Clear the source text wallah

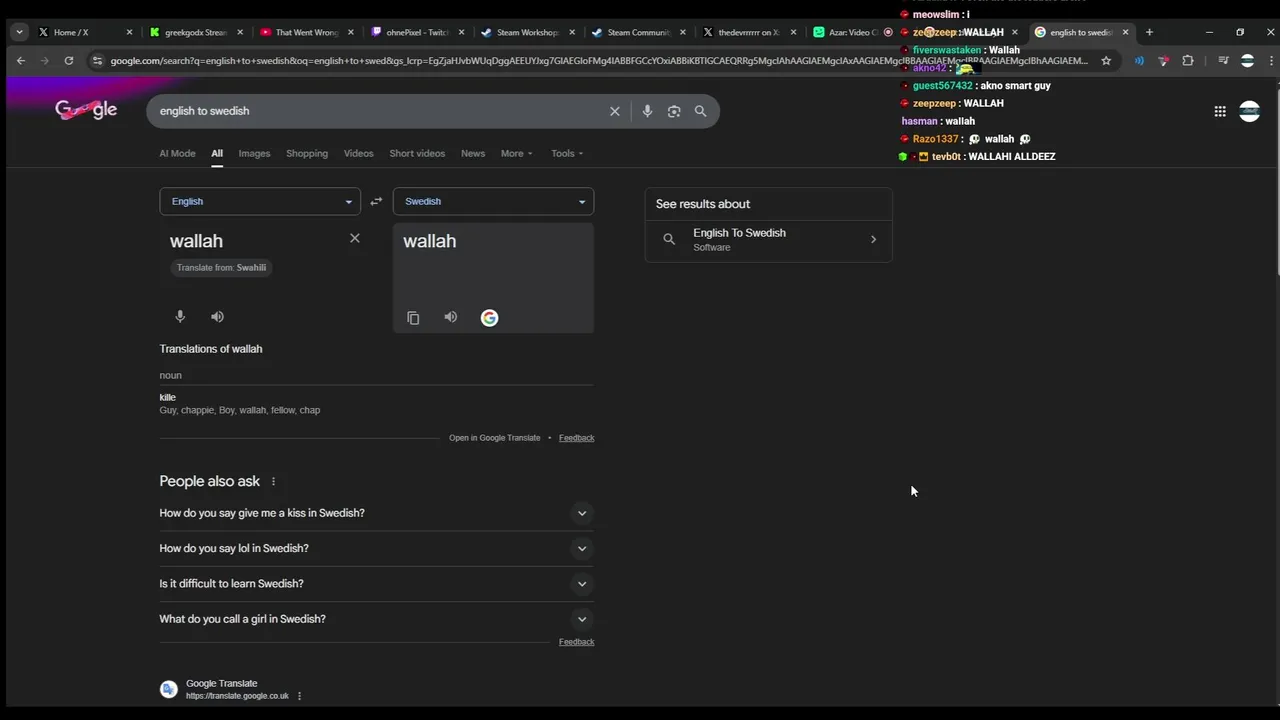click(x=354, y=238)
